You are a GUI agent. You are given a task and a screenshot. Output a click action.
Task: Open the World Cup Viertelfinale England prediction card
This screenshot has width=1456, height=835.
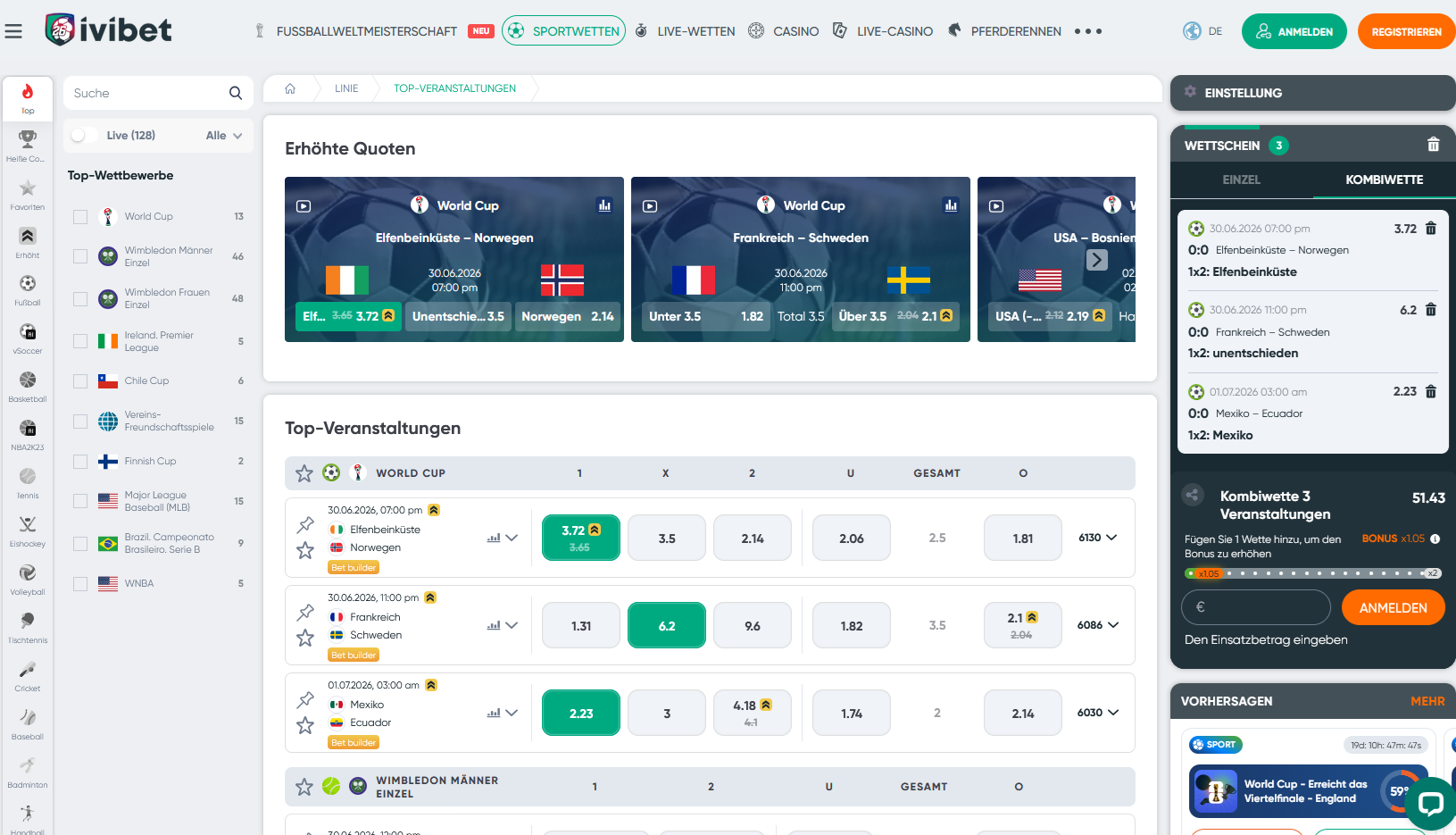click(1309, 791)
